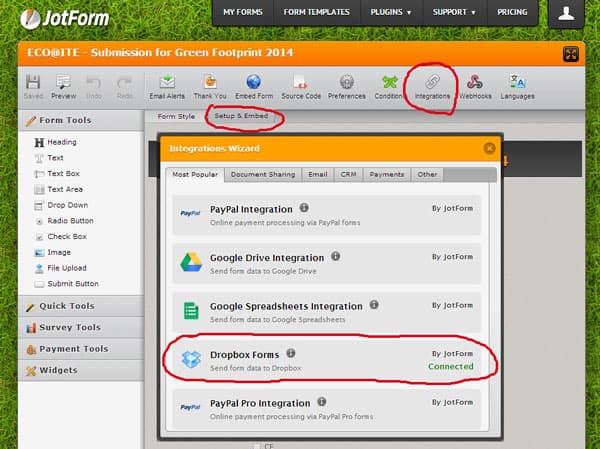
Task: Click the Redo arrow
Action: [x=124, y=87]
